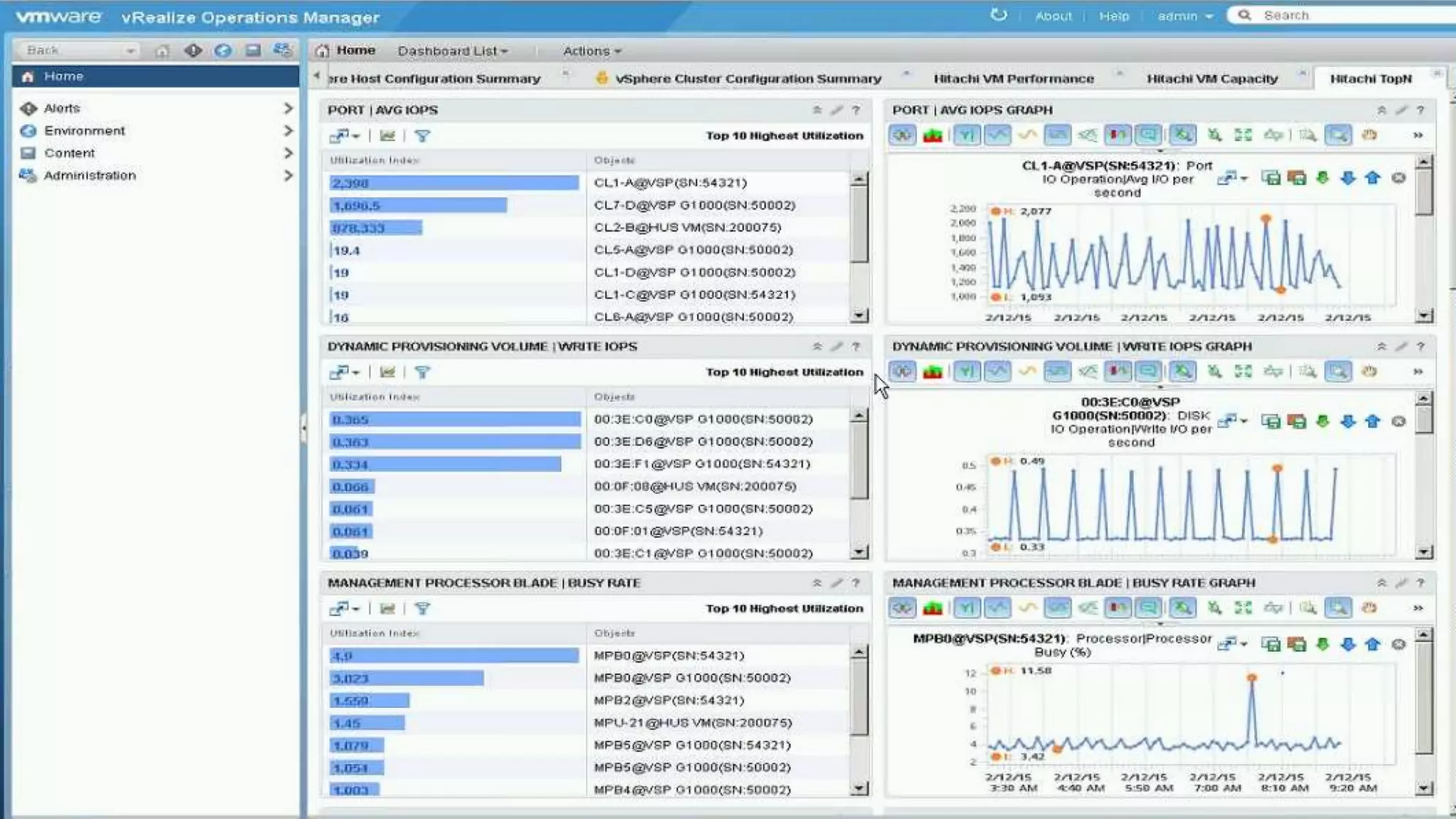The width and height of the screenshot is (1456, 819).
Task: Click the edit pencil icon on PORT | AVG IOPS GRAPH widget
Action: pyautogui.click(x=1401, y=110)
